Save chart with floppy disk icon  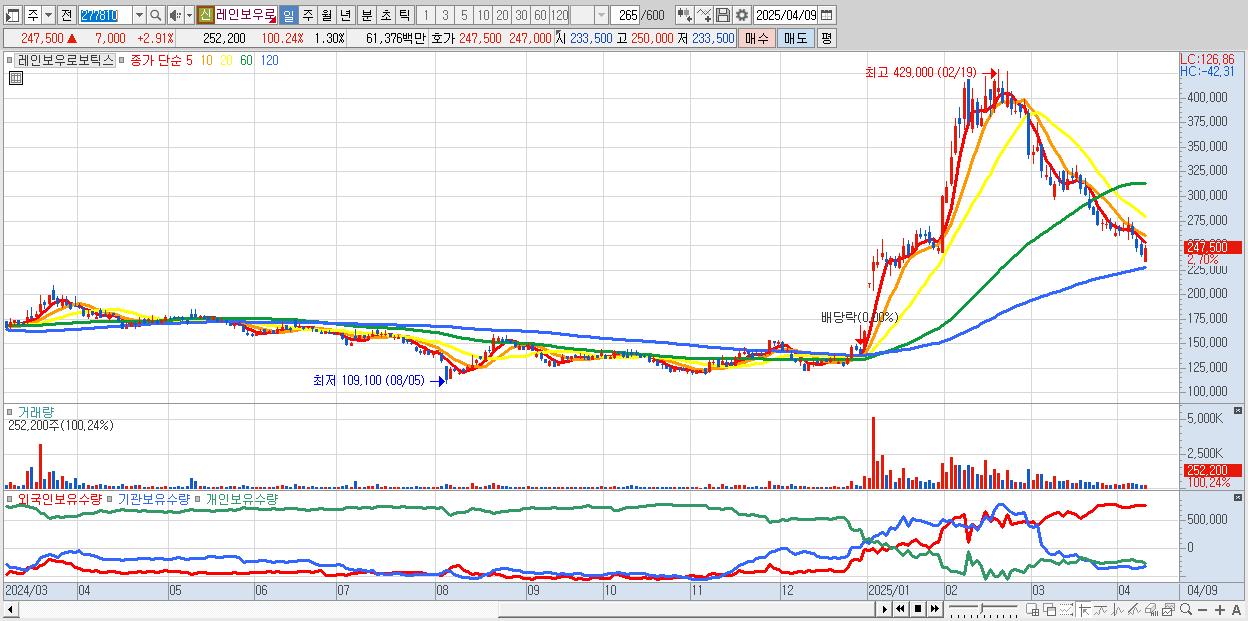coord(723,15)
